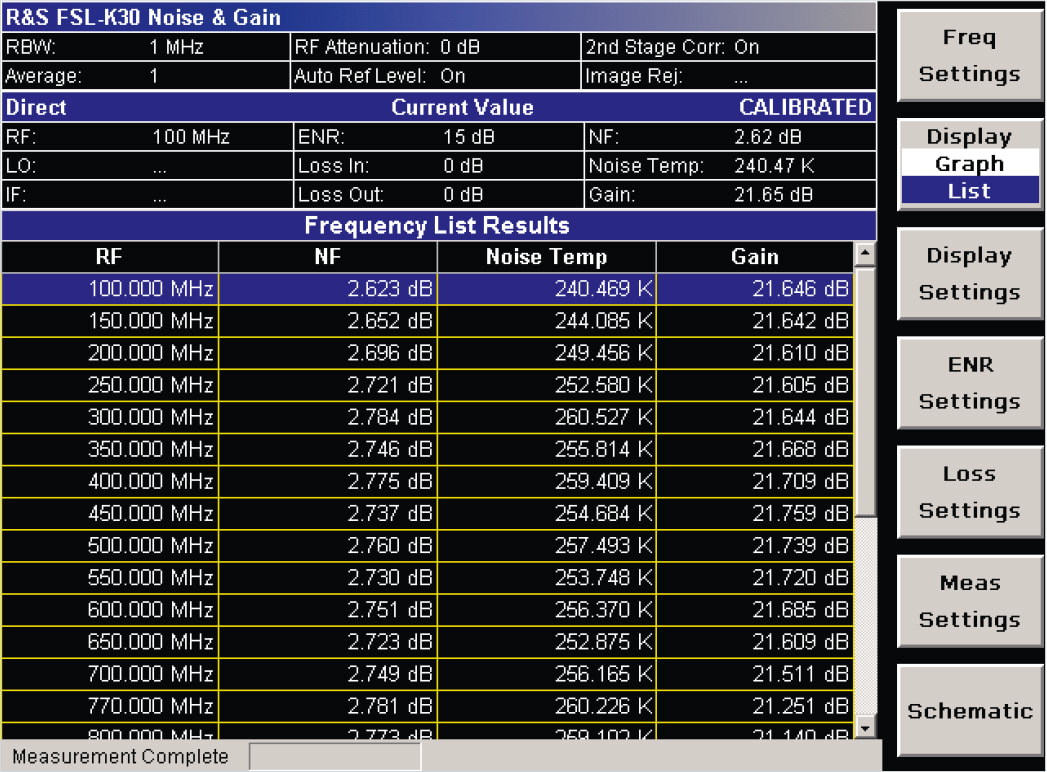
Task: Open Display Settings
Action: tap(969, 273)
